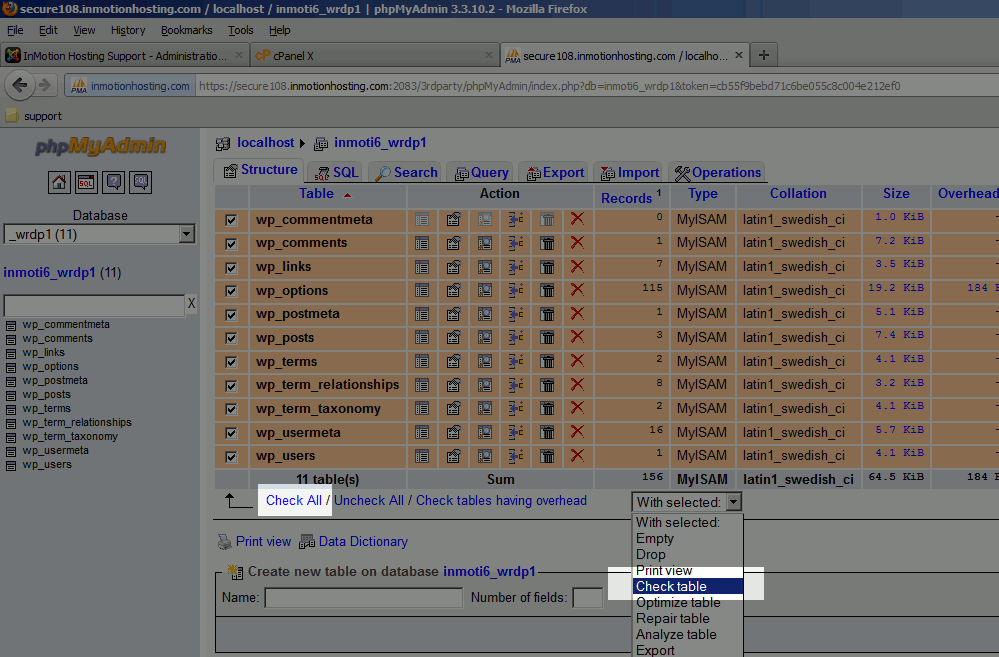Deselect the wp_postmeta checkbox
This screenshot has width=999, height=657.
coord(230,313)
